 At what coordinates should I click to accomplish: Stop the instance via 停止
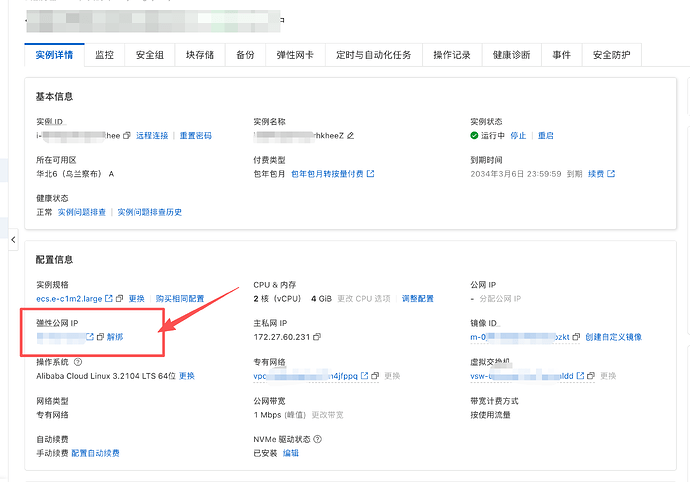(518, 136)
